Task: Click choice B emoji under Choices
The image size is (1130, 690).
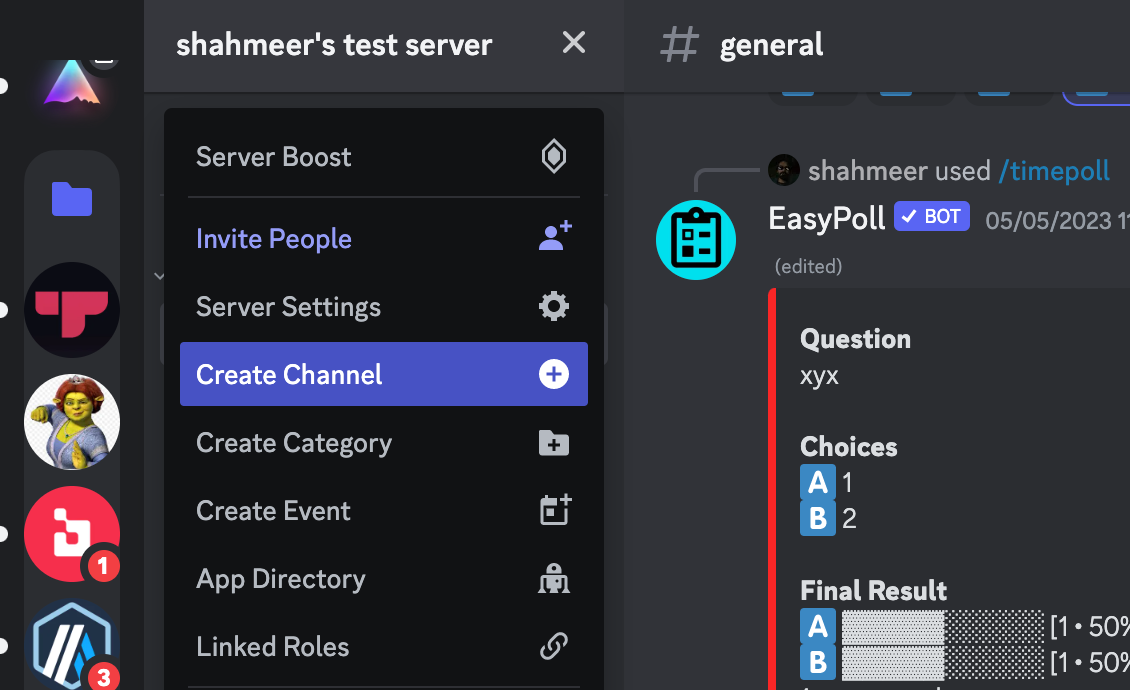Action: 818,518
